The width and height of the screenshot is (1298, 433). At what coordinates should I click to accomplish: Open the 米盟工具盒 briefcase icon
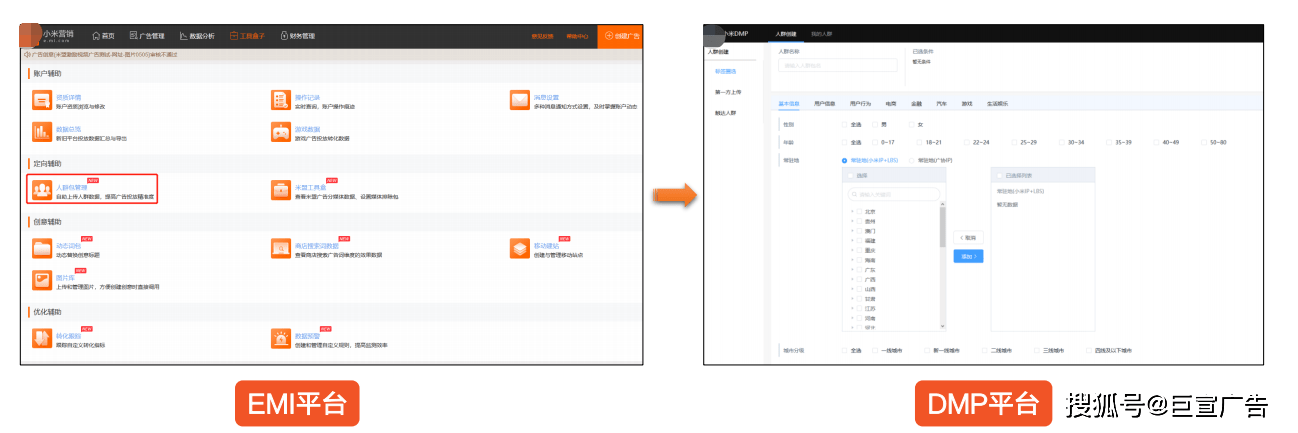tap(279, 189)
